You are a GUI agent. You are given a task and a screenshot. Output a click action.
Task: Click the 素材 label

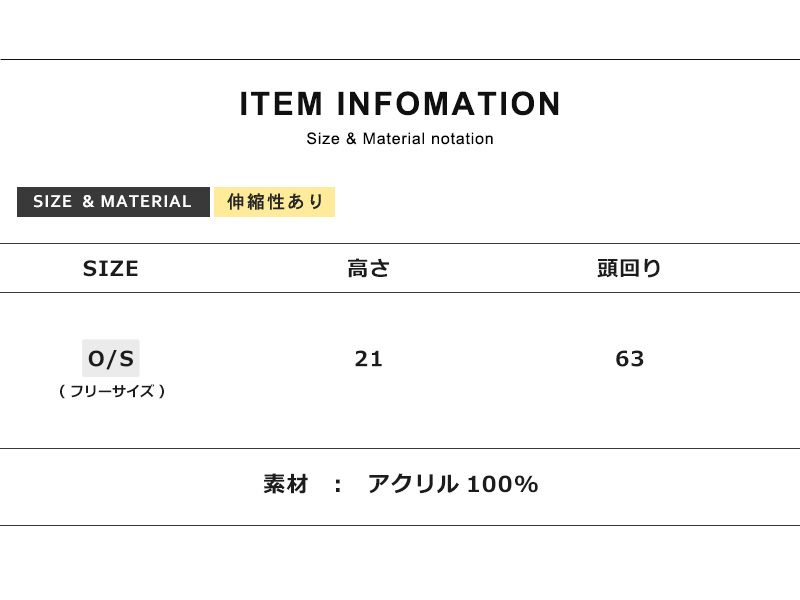[x=285, y=485]
